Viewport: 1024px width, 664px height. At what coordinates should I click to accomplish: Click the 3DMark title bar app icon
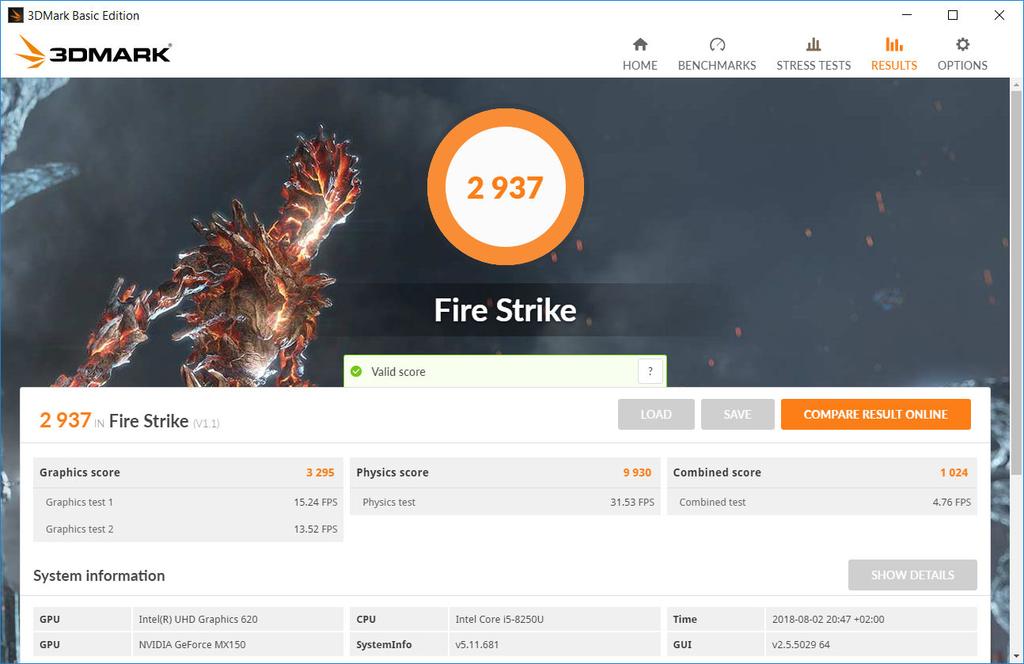15,15
